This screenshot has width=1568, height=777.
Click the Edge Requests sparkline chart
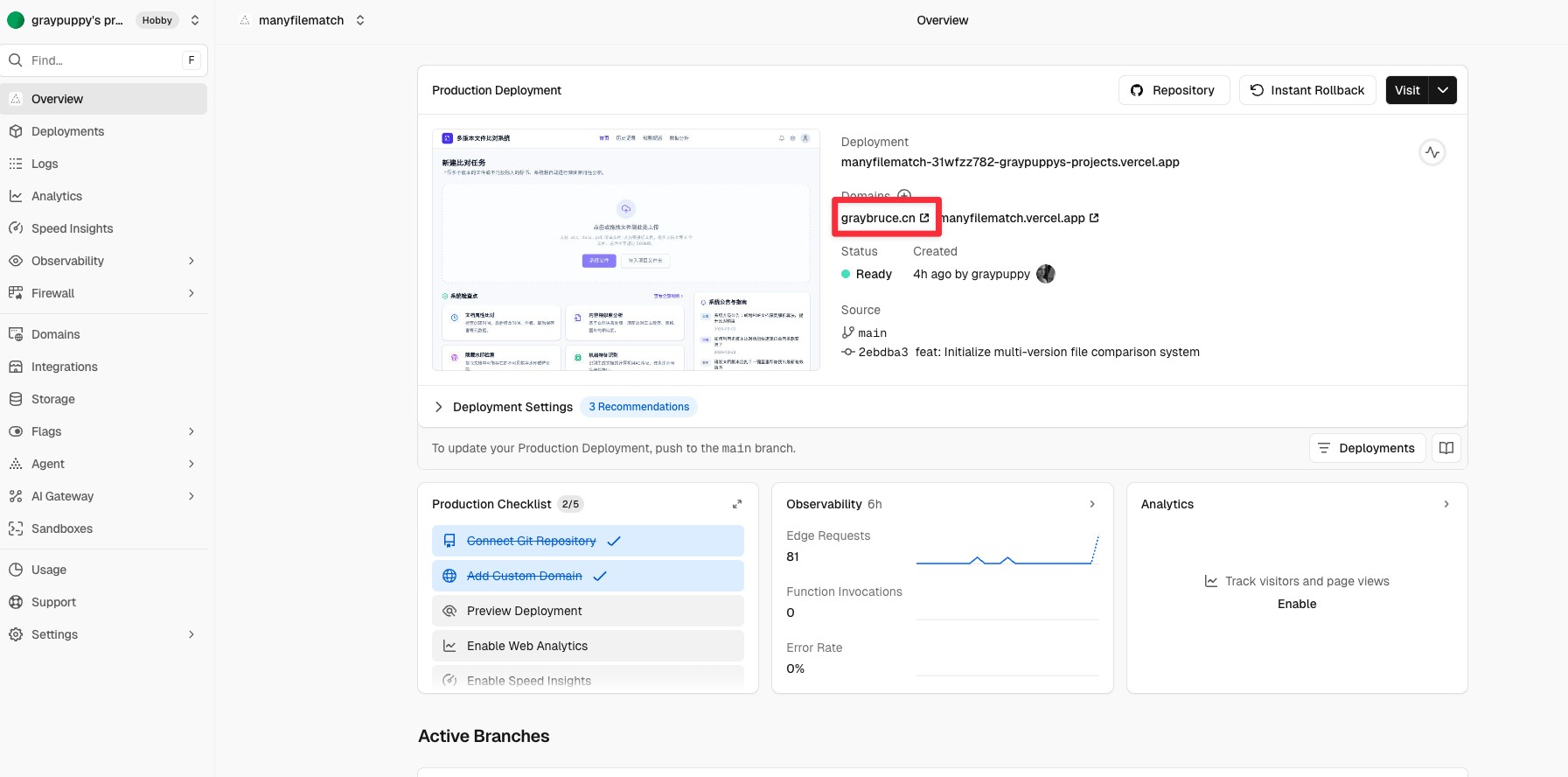pos(1007,553)
